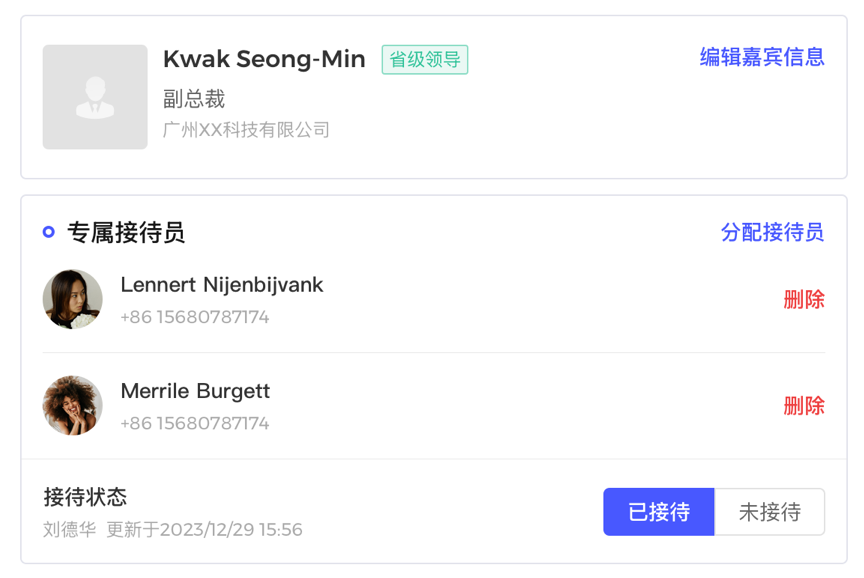Click company name 广州XX科技有限公司
Screen dimensions: 864x578
tap(246, 130)
